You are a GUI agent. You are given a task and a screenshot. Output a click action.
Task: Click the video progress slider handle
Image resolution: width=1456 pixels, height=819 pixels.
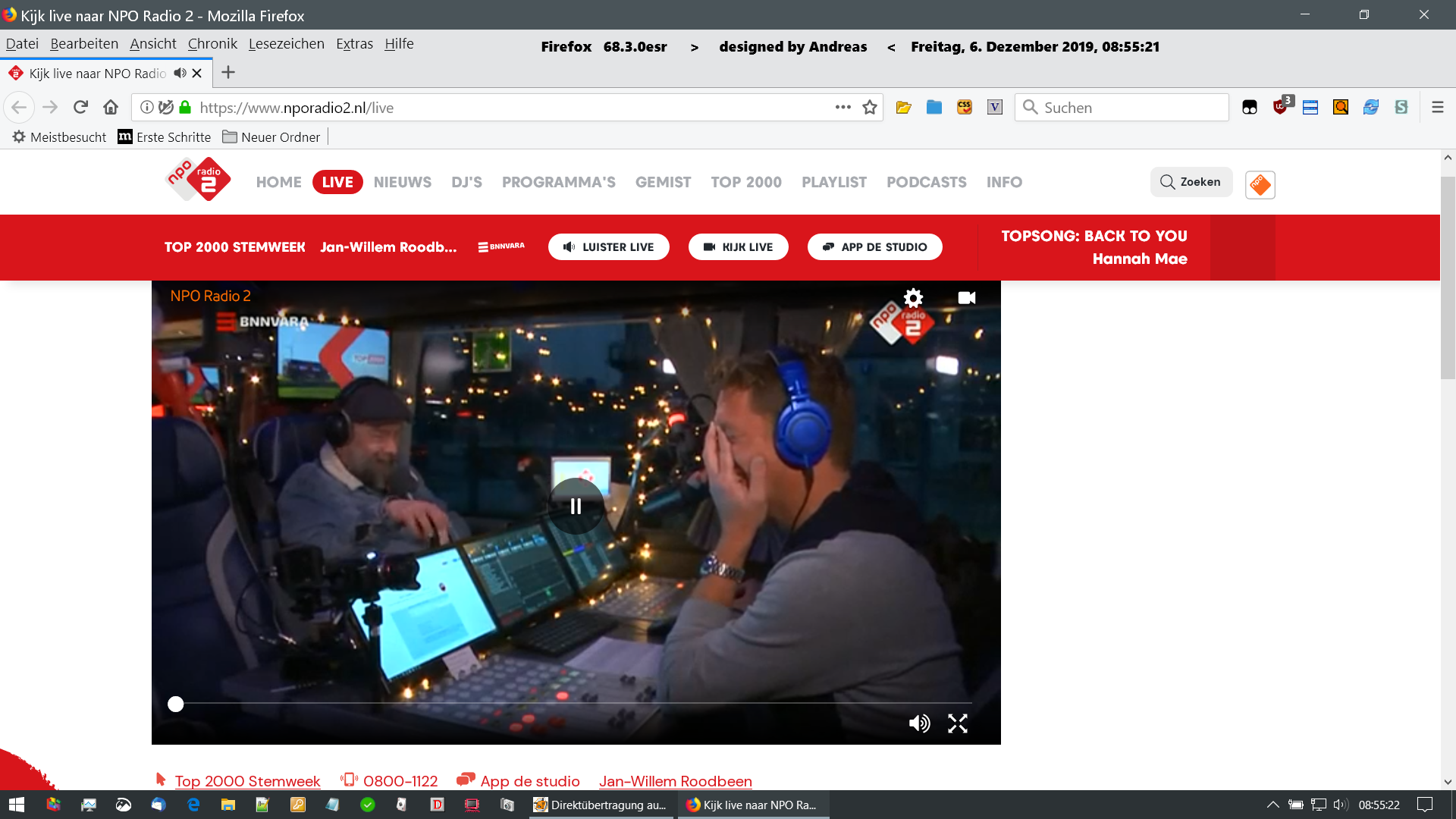(176, 704)
